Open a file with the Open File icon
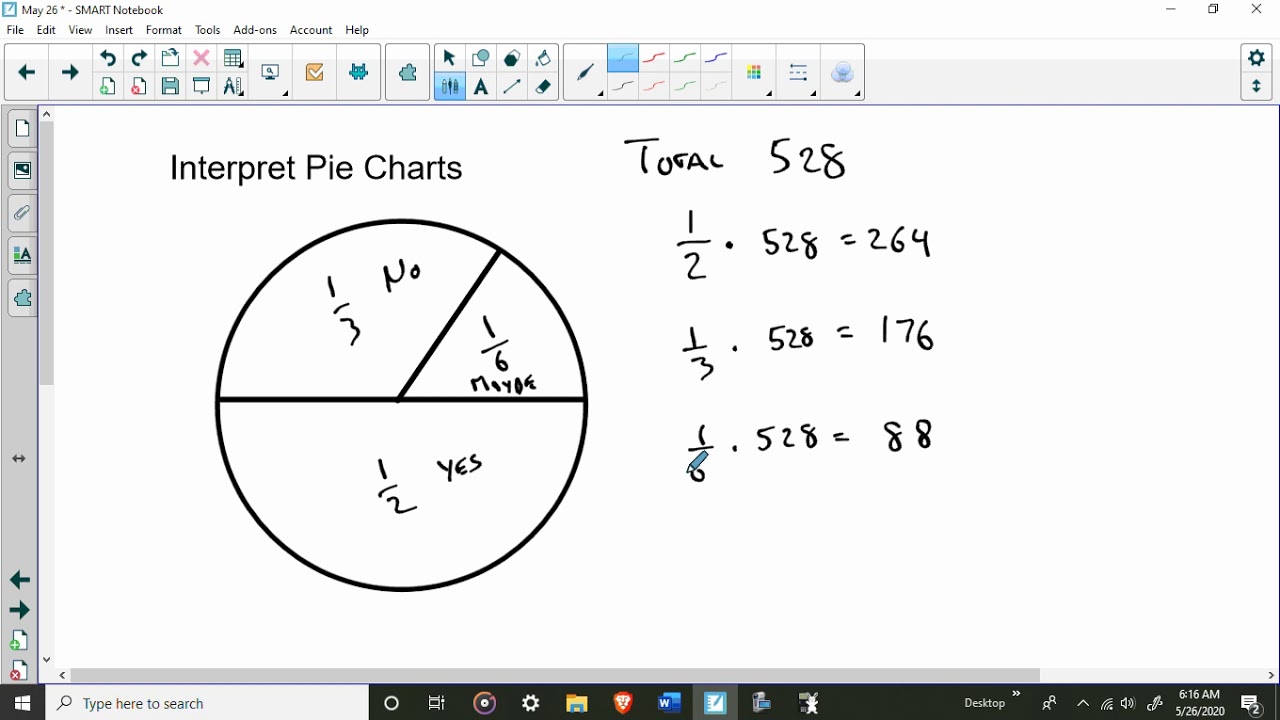The height and width of the screenshot is (720, 1280). [x=170, y=58]
